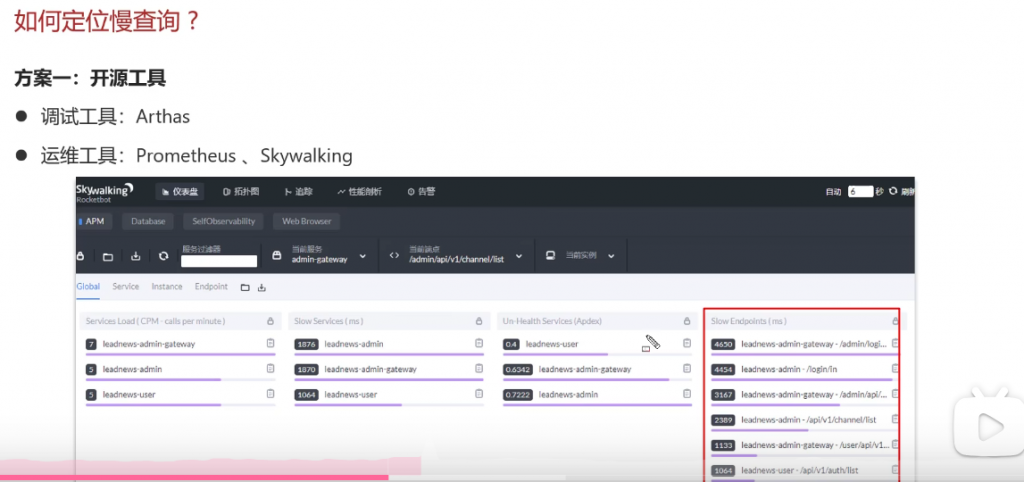1024x482 pixels.
Task: Click the refresh icon beside service filter
Action: click(163, 256)
